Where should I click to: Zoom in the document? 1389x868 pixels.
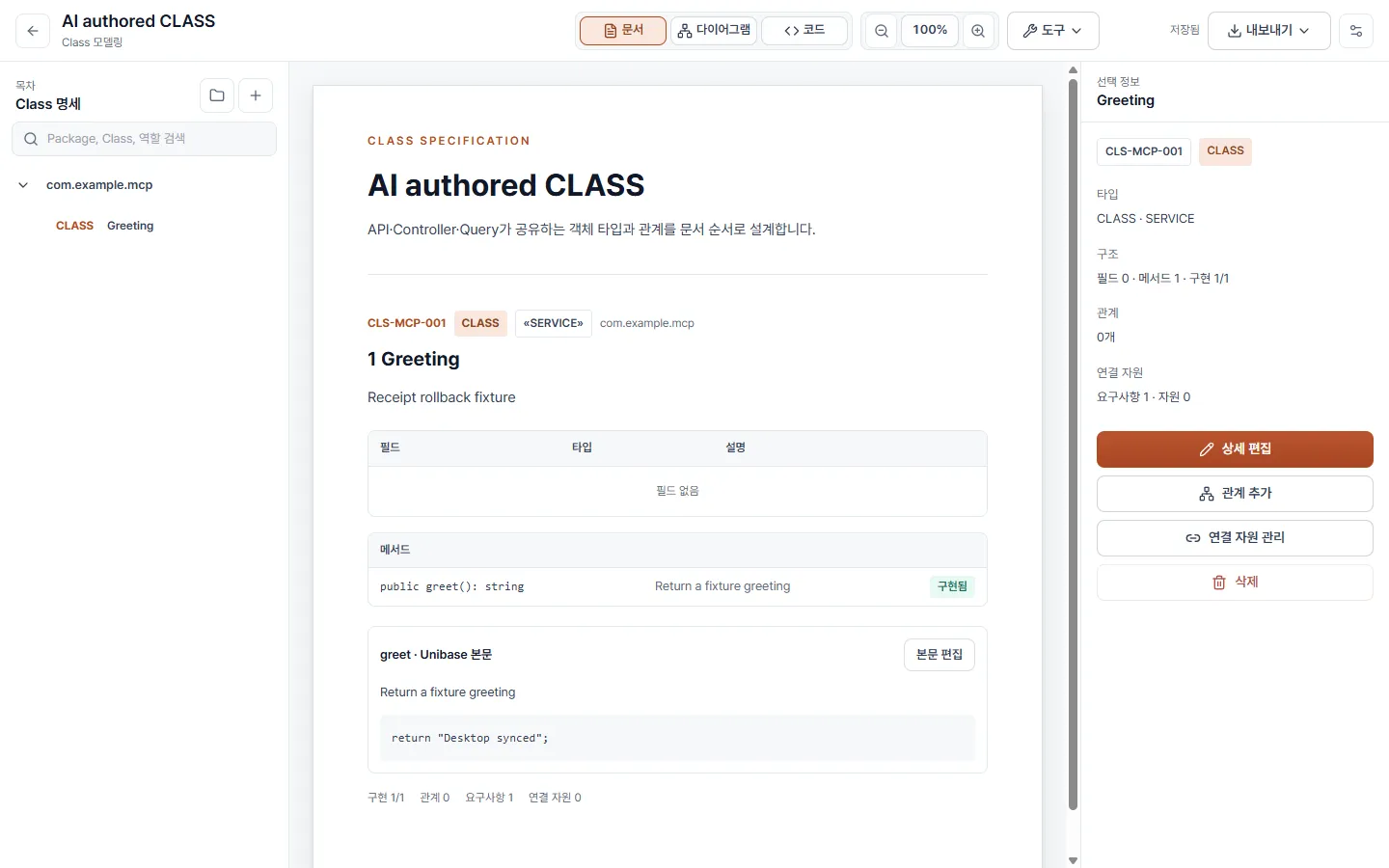(978, 31)
